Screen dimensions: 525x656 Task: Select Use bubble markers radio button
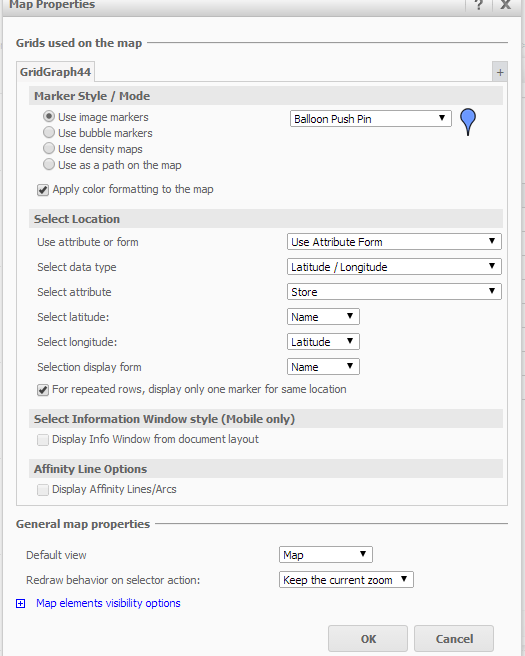click(x=49, y=132)
